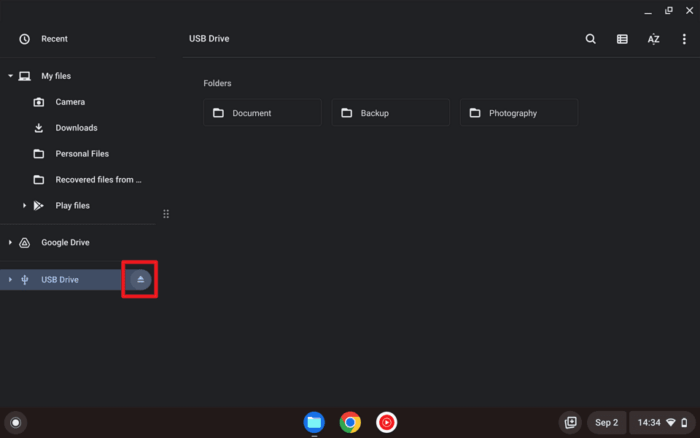Open Downloads in sidebar
This screenshot has width=700, height=438.
tap(78, 128)
